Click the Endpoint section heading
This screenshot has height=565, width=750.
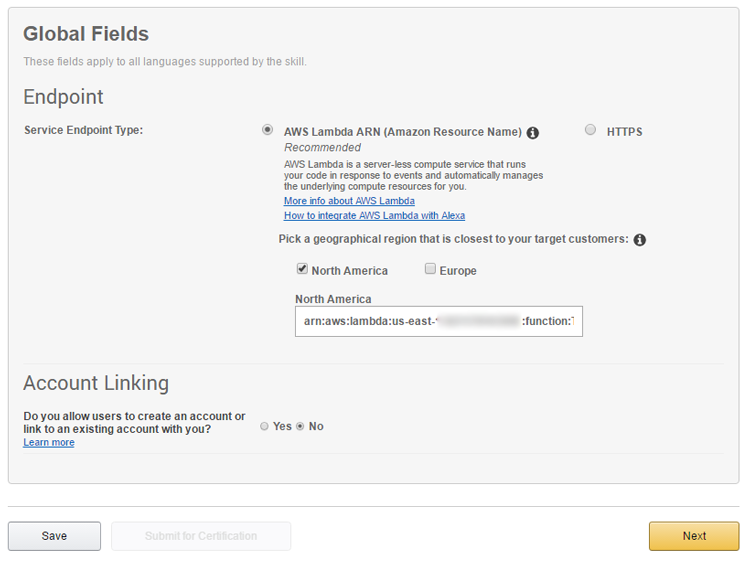63,97
